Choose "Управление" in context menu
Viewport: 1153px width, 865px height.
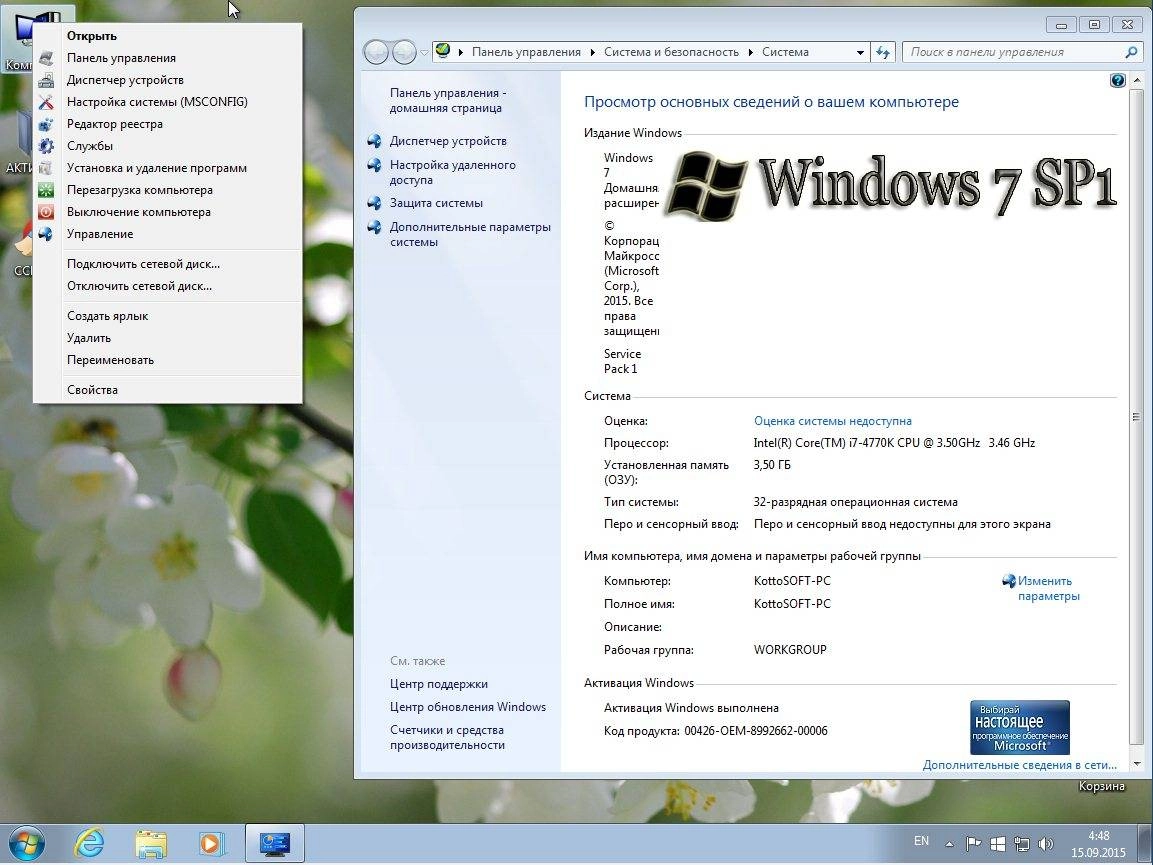pyautogui.click(x=168, y=235)
